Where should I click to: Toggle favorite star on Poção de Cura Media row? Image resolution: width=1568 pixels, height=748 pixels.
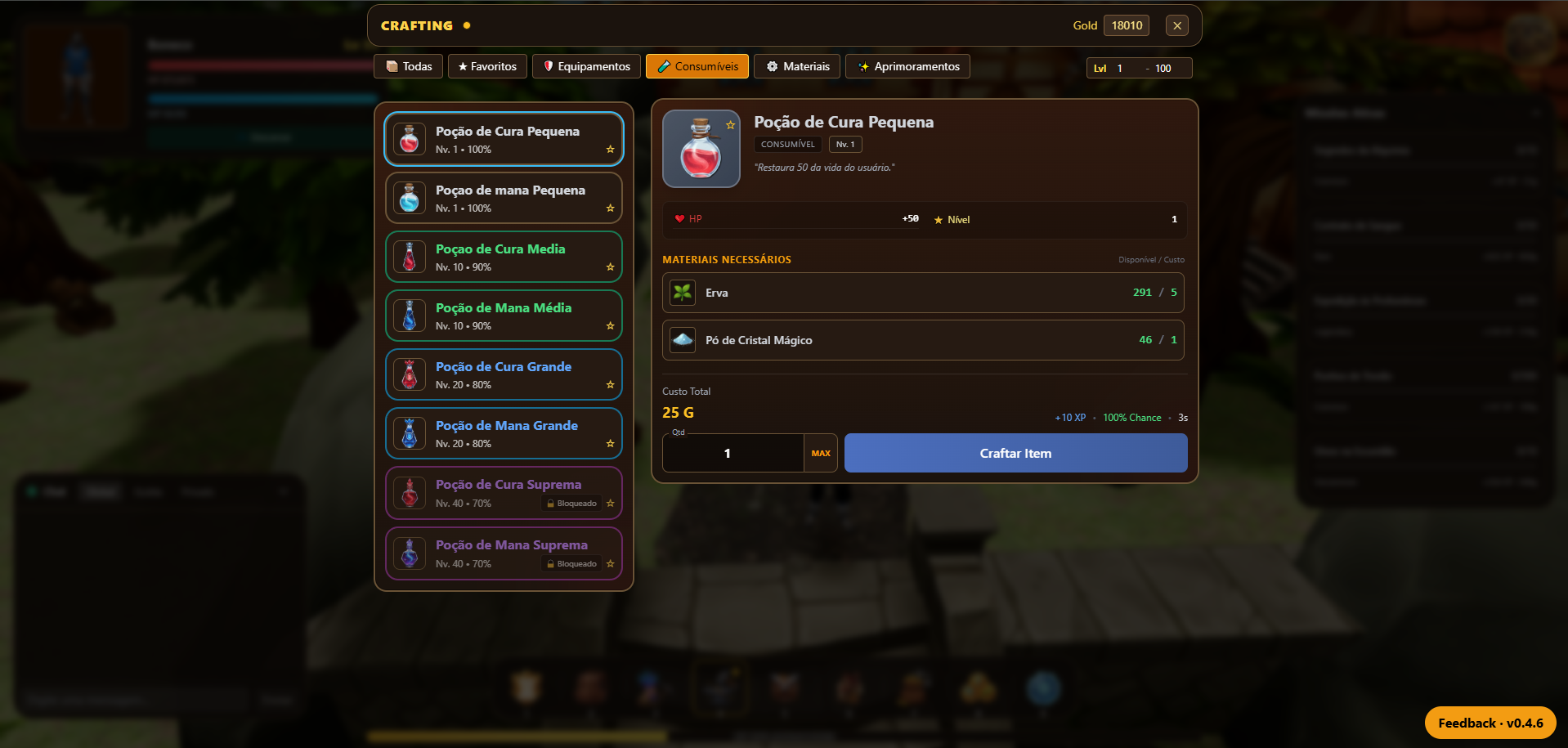[x=610, y=267]
